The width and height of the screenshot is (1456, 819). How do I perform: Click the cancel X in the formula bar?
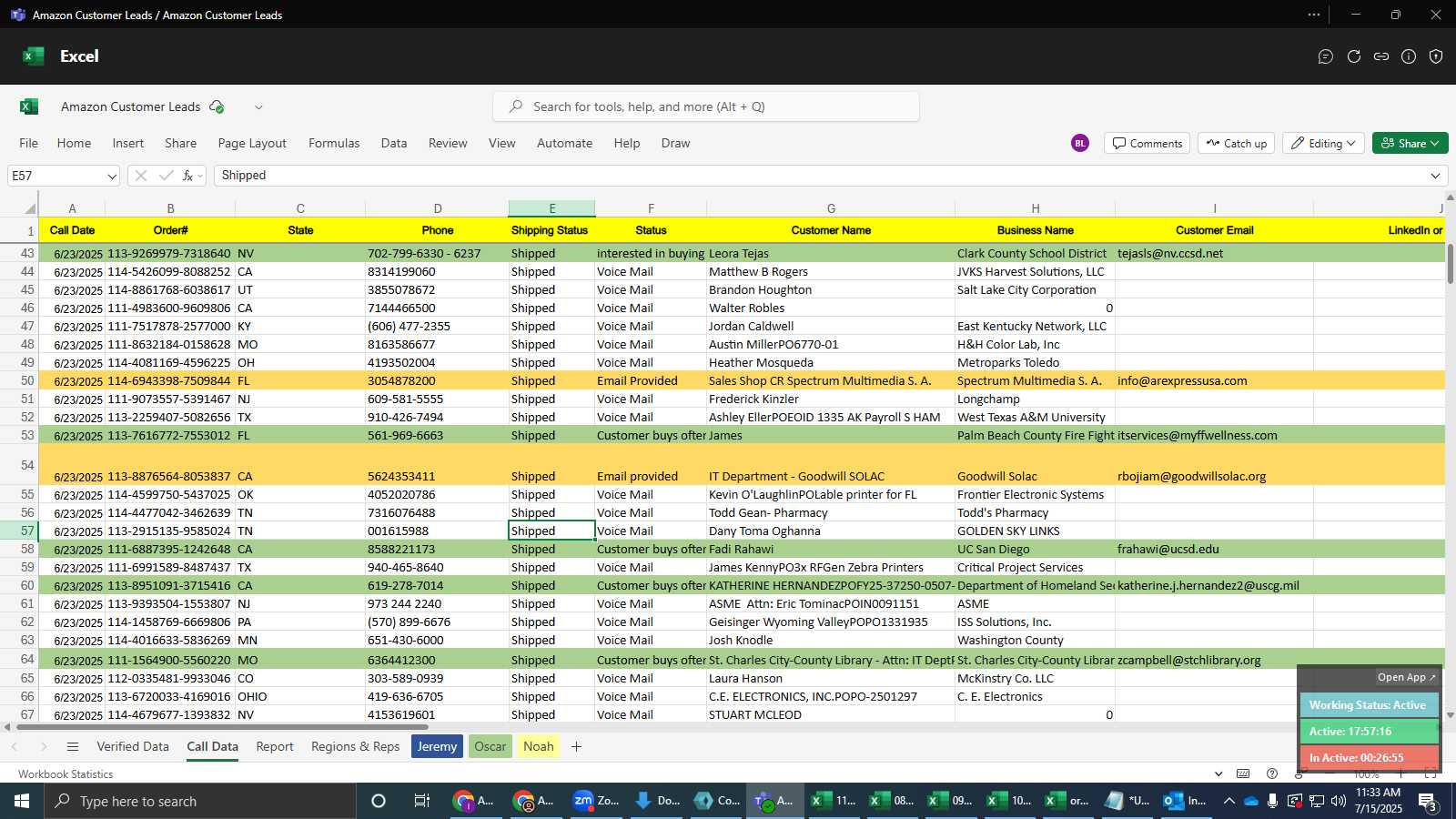click(x=140, y=176)
